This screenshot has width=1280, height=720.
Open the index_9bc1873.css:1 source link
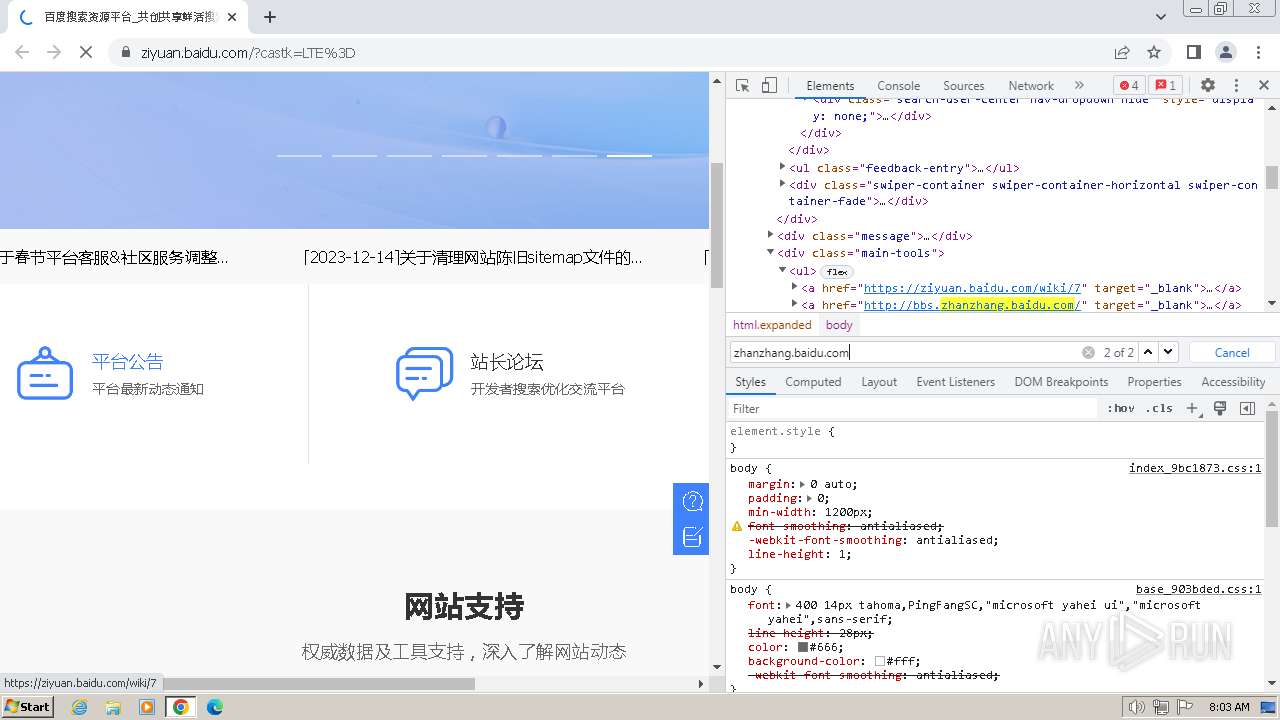coord(1195,468)
